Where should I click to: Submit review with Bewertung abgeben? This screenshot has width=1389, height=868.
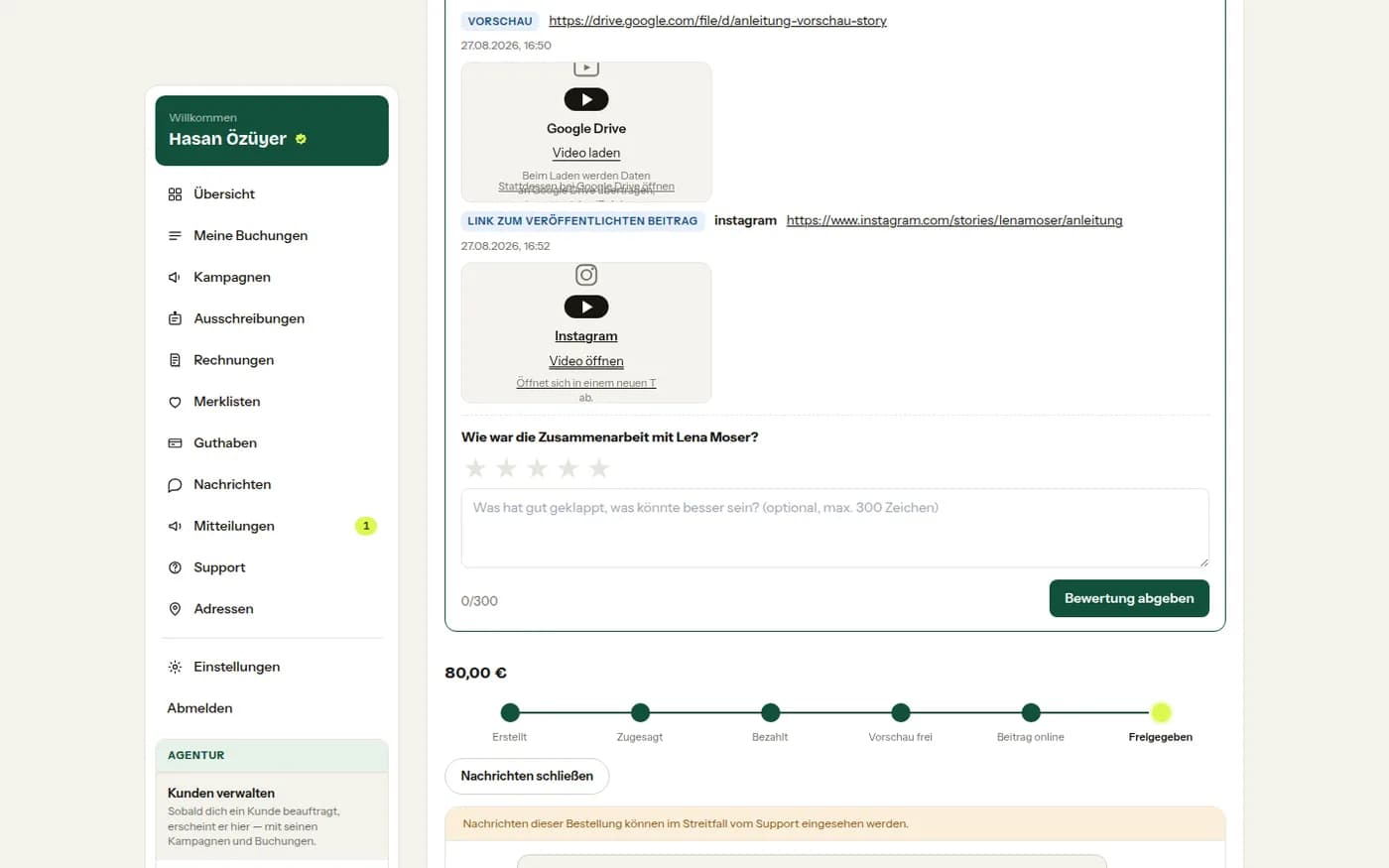click(1129, 598)
